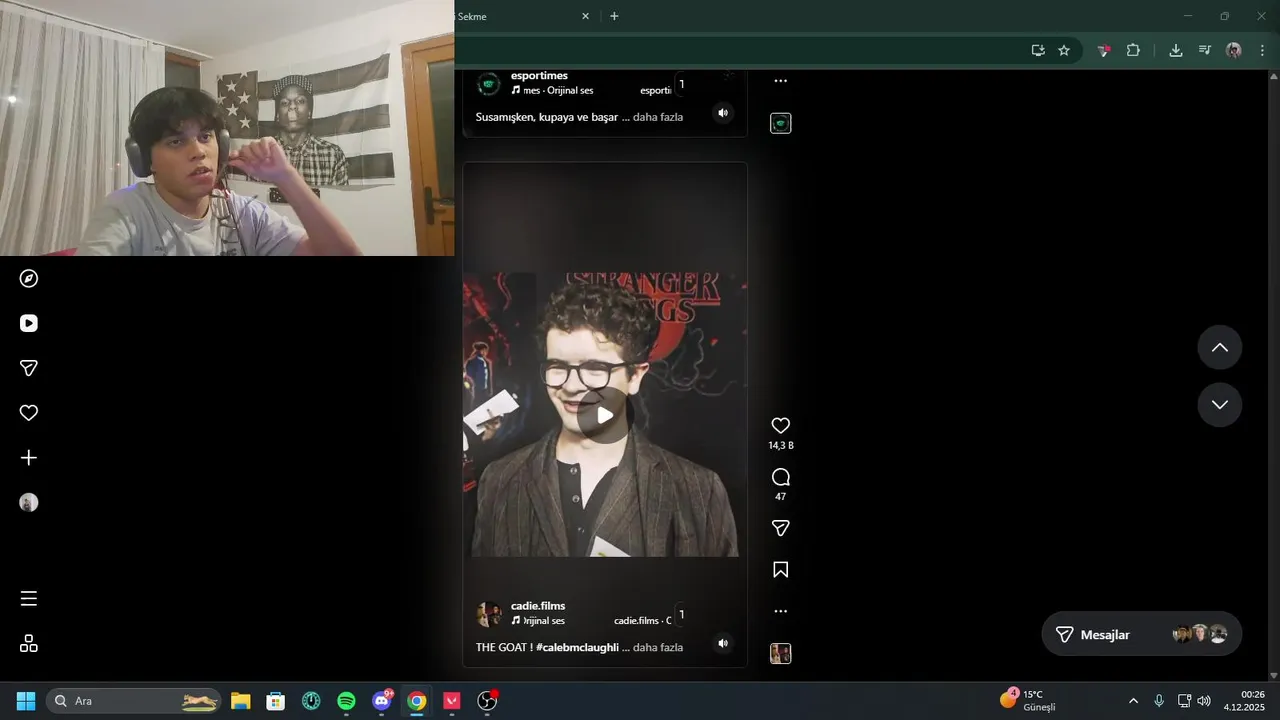
Task: Open Microsoft Store from the taskbar
Action: pos(275,701)
